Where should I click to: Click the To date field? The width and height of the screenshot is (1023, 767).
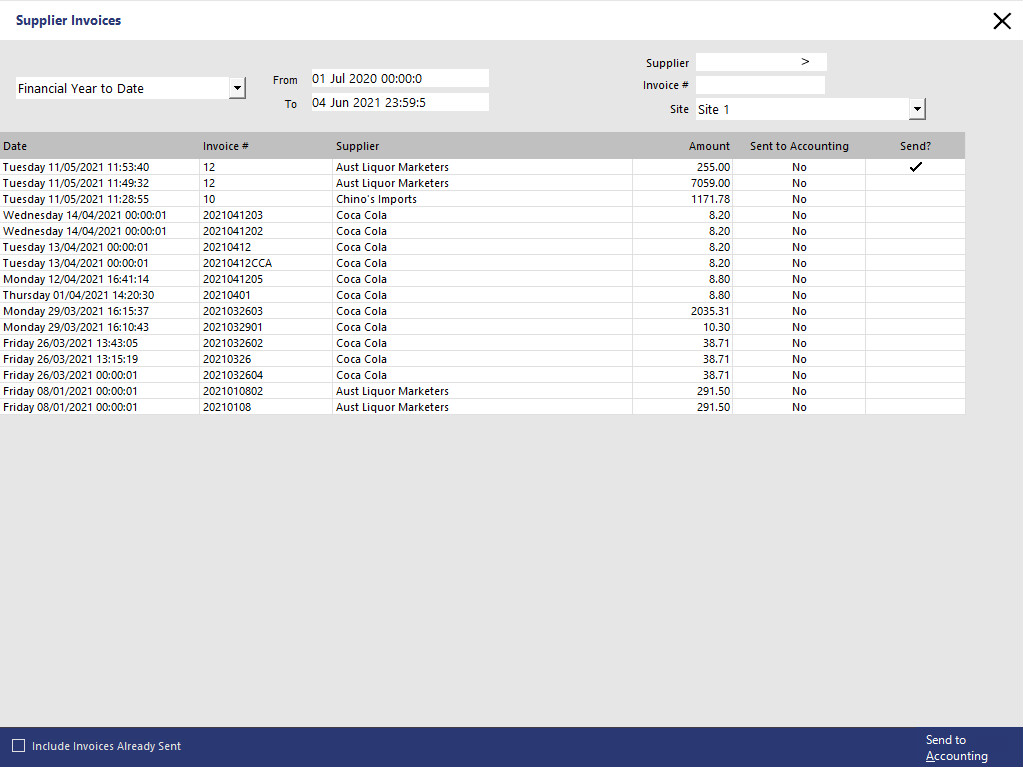[400, 101]
